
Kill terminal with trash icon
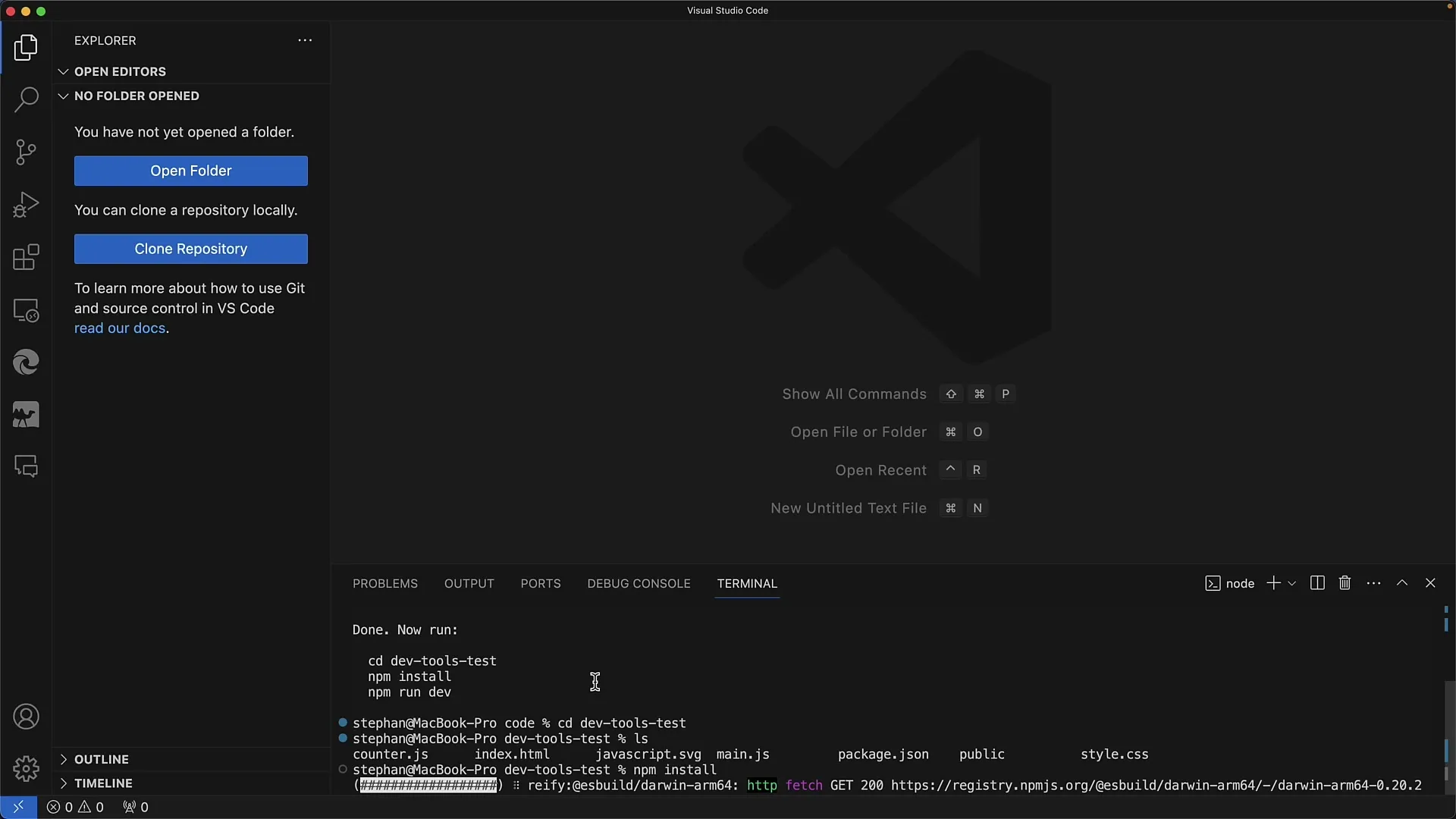[x=1345, y=583]
